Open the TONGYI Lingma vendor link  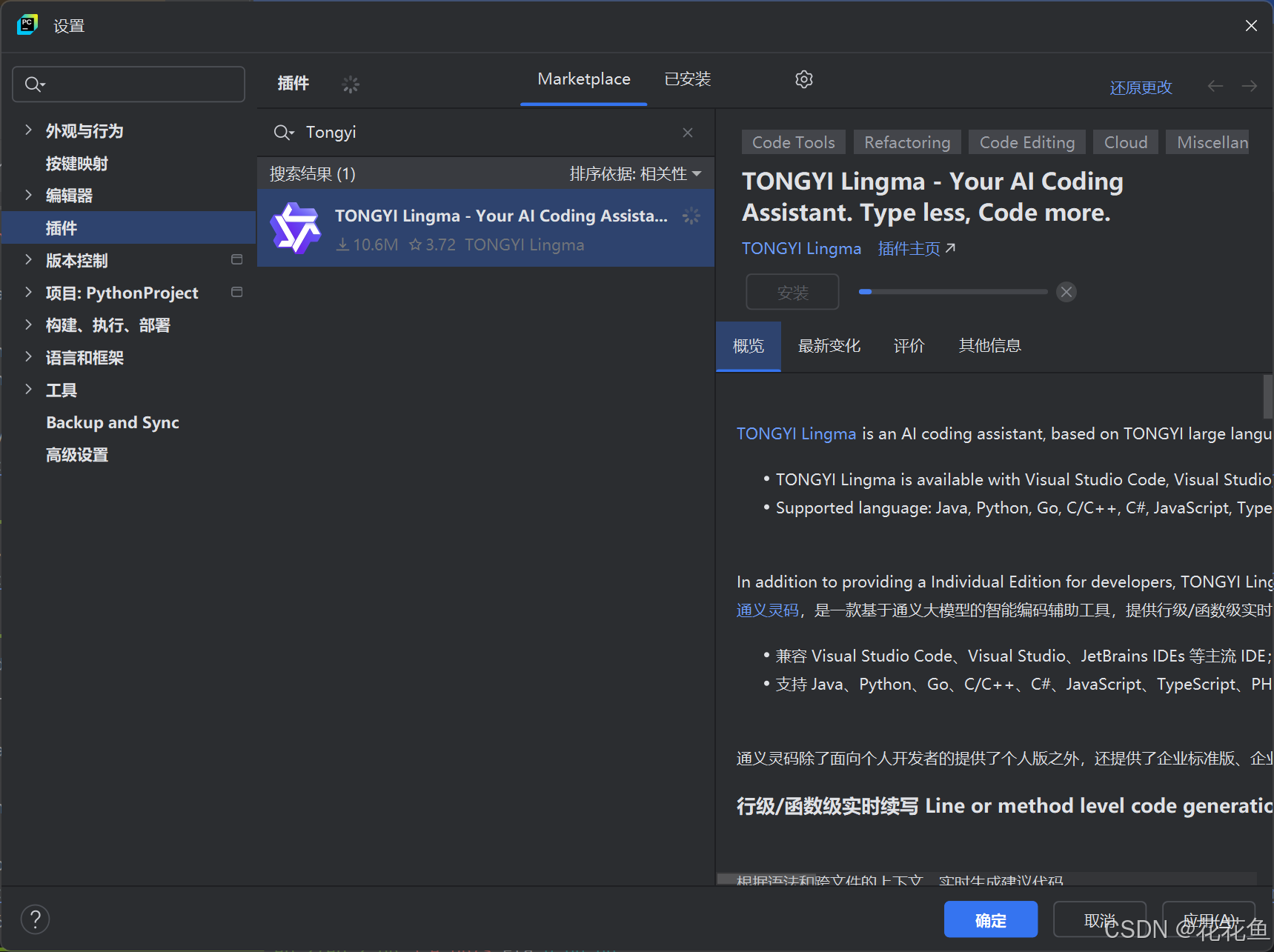point(802,249)
